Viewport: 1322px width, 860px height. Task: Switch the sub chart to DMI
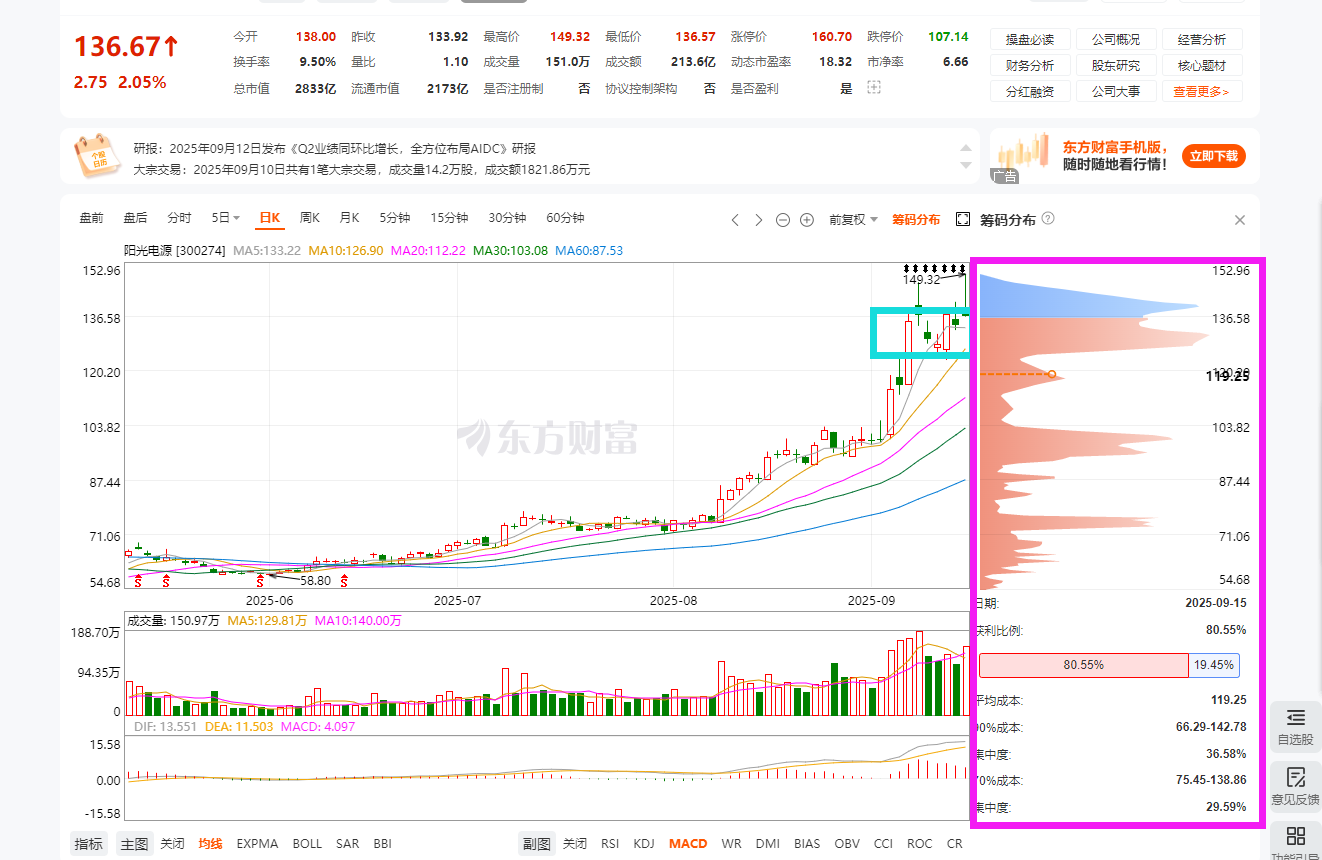768,844
